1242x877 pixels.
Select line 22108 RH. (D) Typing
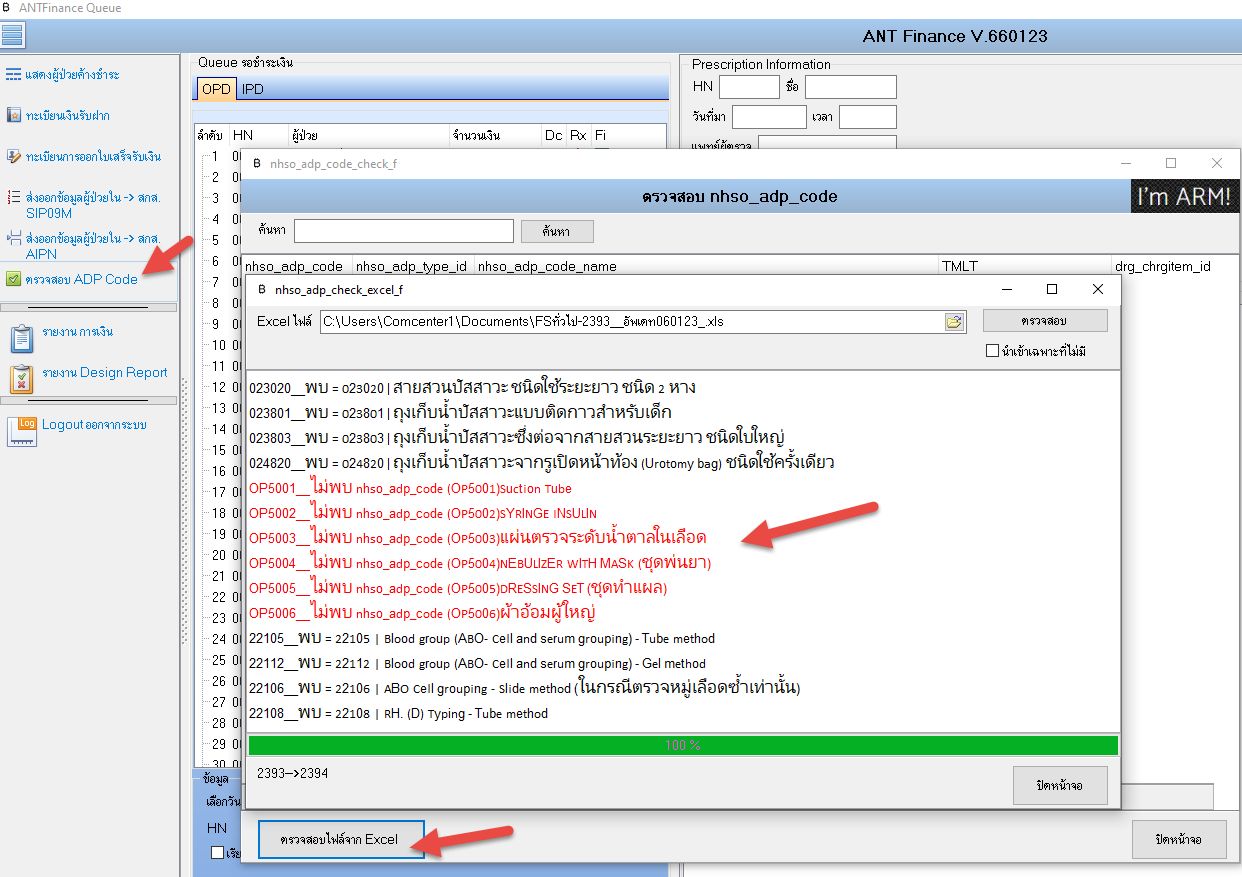[398, 714]
